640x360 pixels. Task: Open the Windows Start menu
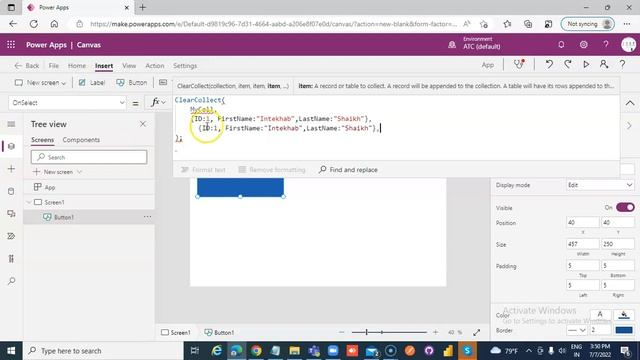[x=11, y=351]
